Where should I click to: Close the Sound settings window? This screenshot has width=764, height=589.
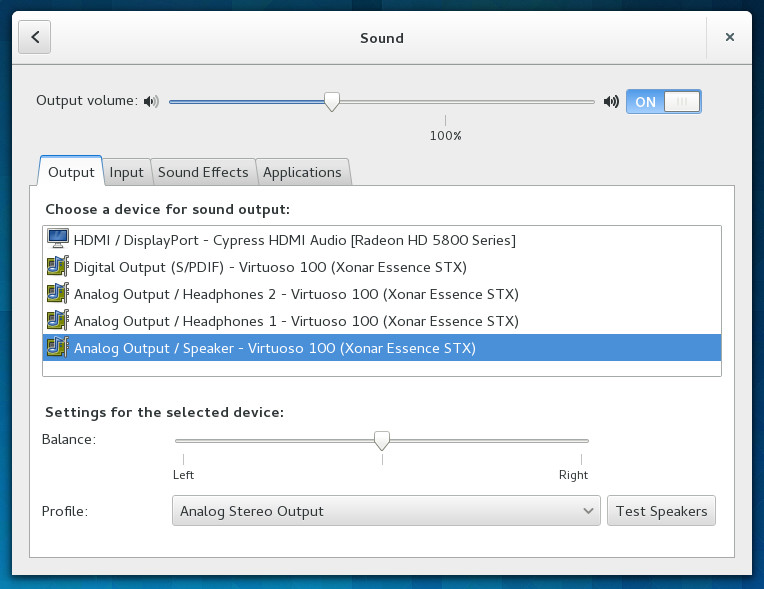730,38
